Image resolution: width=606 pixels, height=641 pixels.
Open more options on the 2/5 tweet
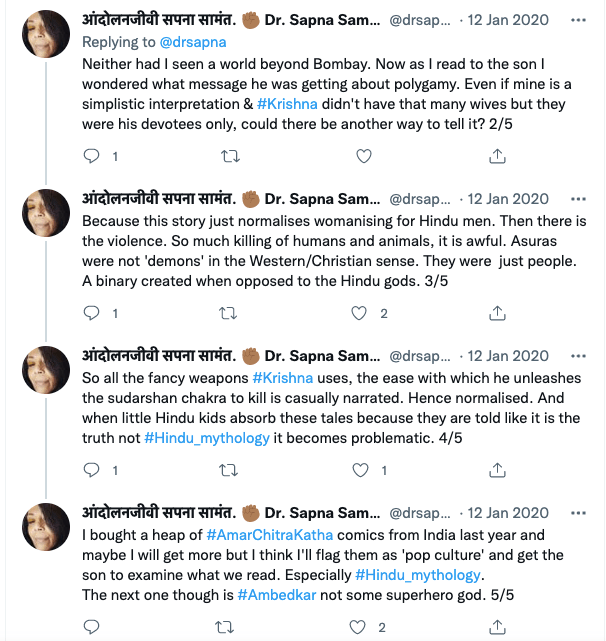pyautogui.click(x=577, y=18)
